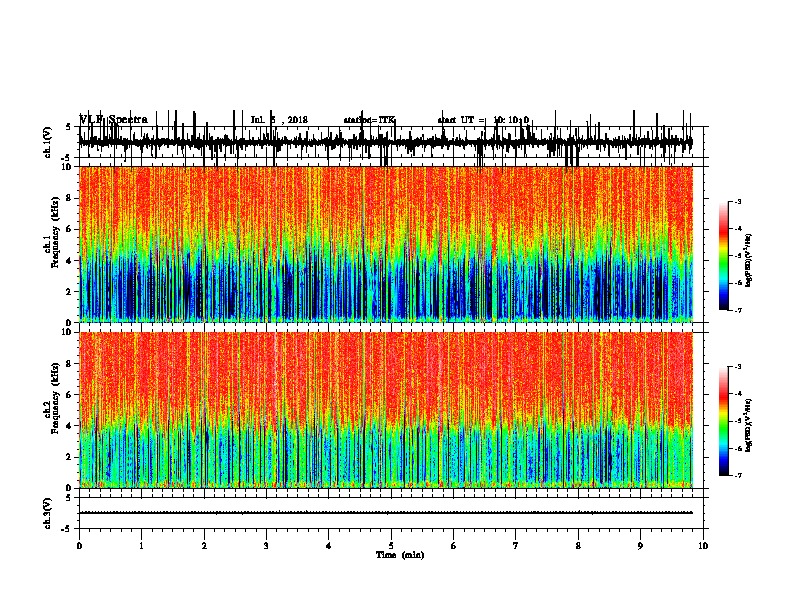
Task: Click the 'station=ITK' header text
Action: click(x=369, y=120)
